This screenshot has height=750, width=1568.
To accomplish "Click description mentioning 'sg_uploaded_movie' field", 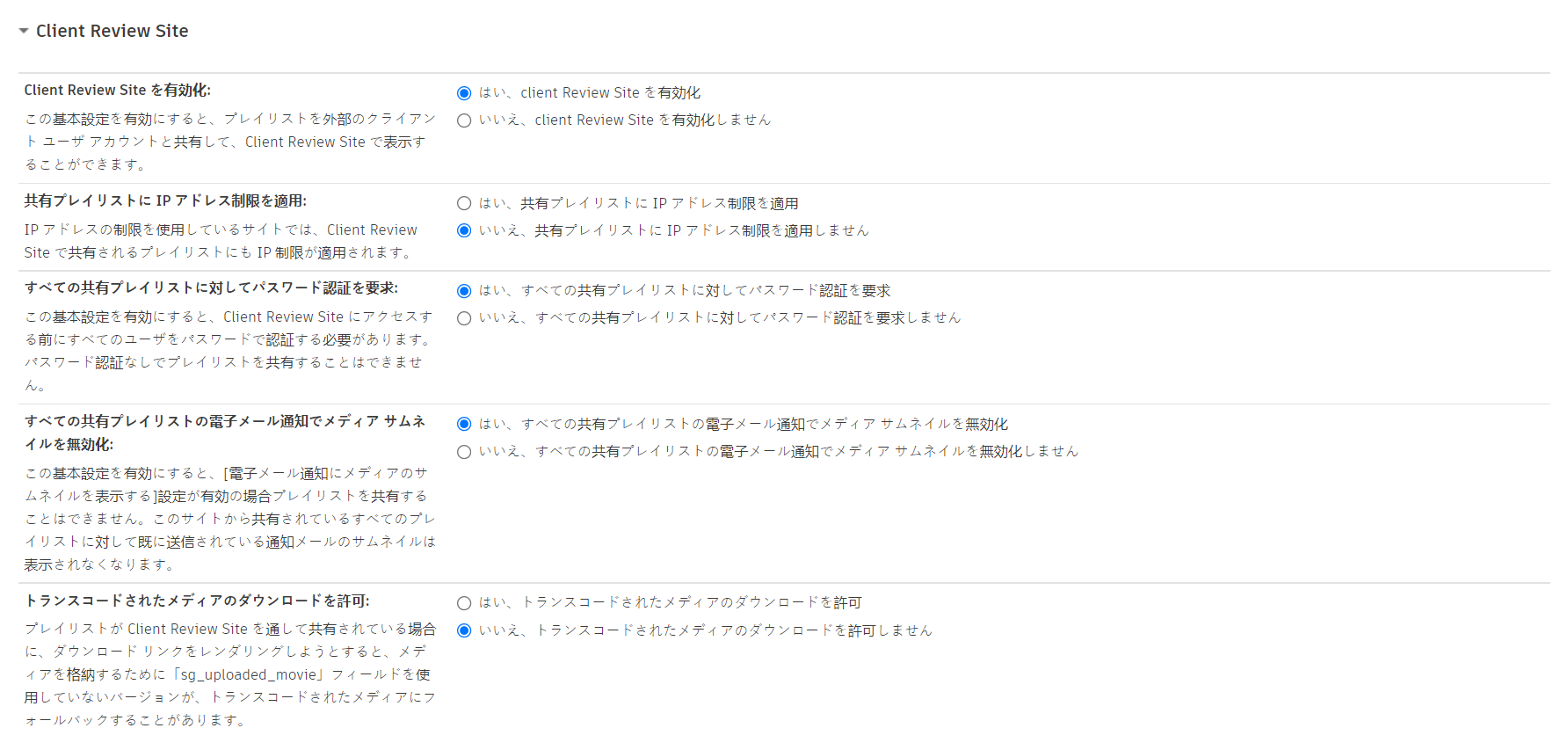I will [x=230, y=674].
